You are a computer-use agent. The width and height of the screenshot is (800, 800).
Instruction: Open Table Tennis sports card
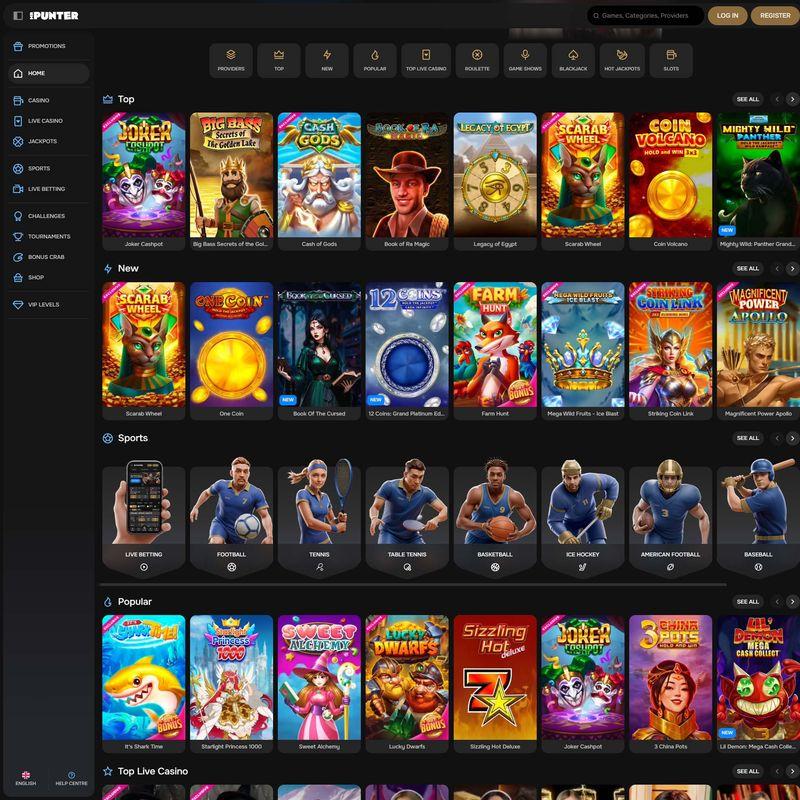[407, 516]
